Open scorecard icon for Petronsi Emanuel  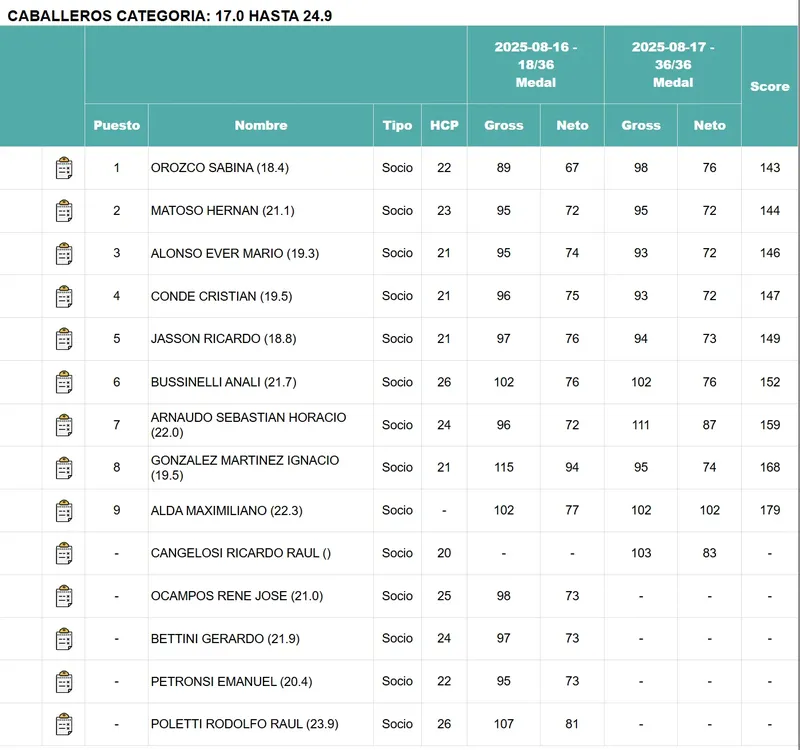[64, 682]
